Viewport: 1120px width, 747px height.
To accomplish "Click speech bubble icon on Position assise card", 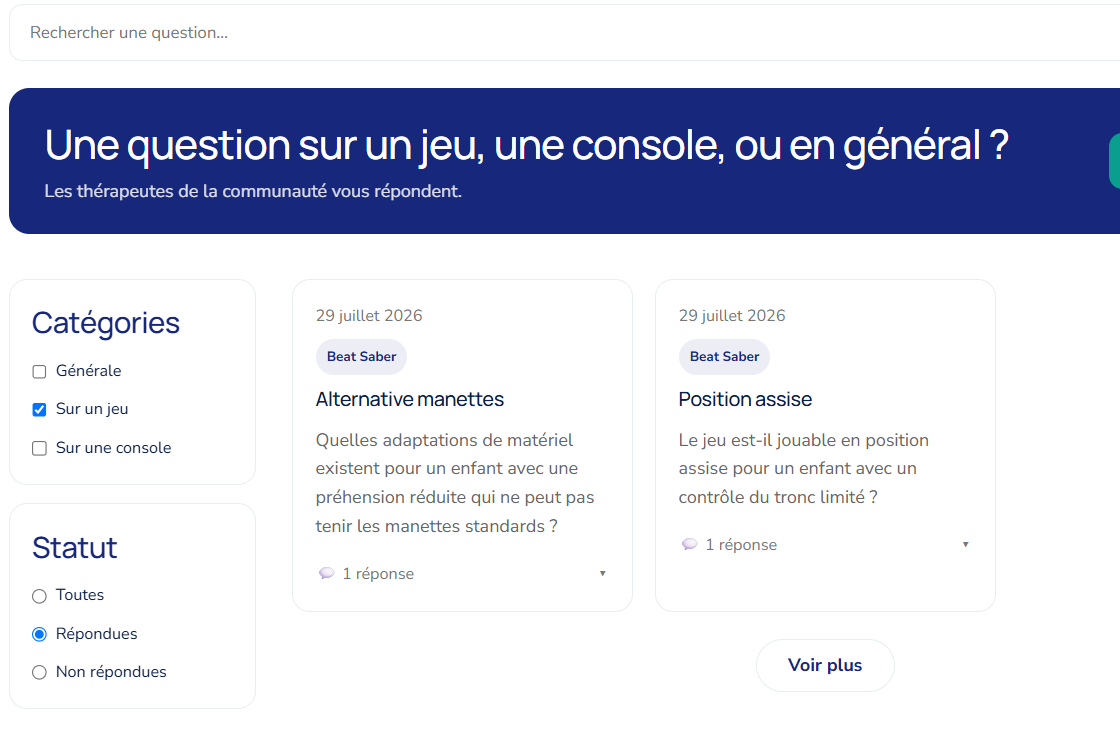I will 689,544.
